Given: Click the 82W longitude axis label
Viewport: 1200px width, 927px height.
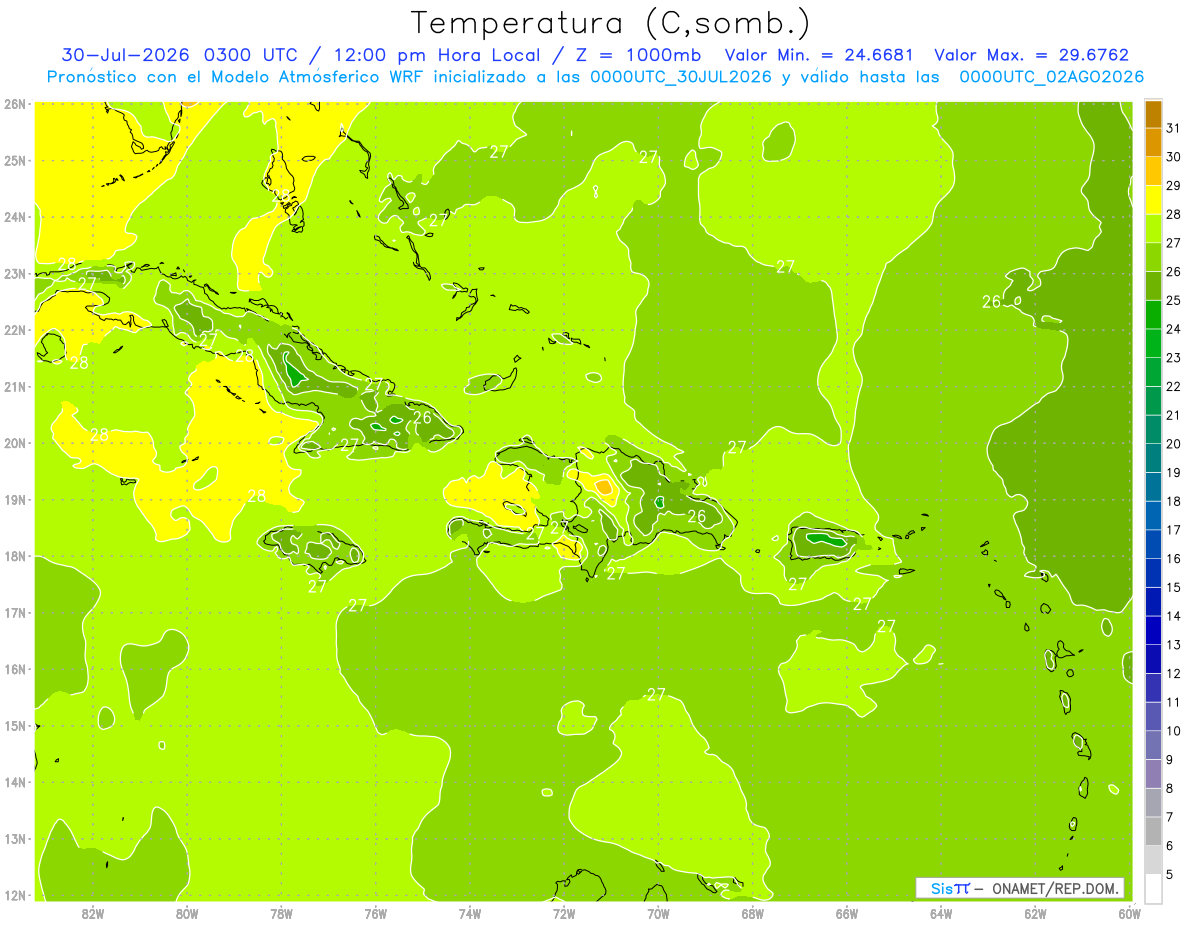Looking at the screenshot, I should click(93, 913).
